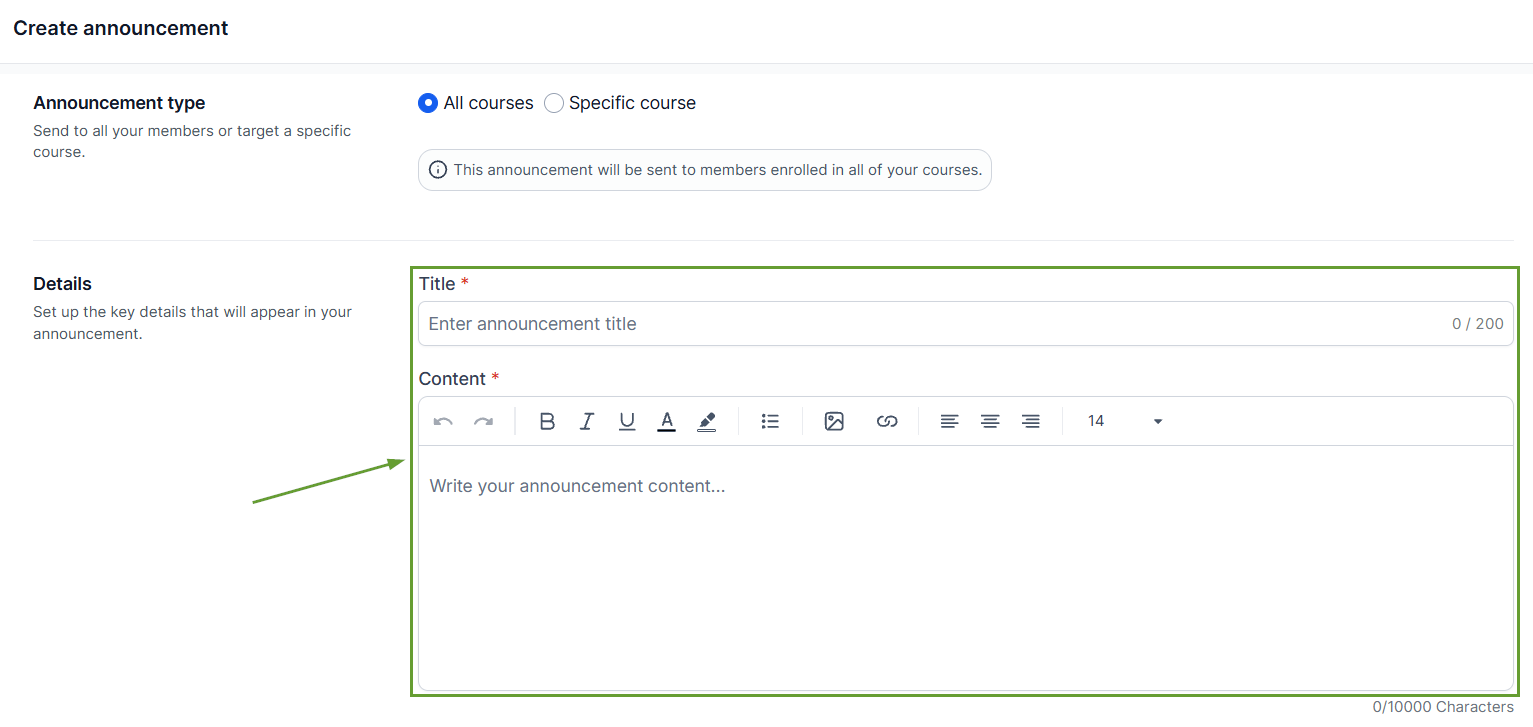Select the highlight marker tool

coord(707,422)
